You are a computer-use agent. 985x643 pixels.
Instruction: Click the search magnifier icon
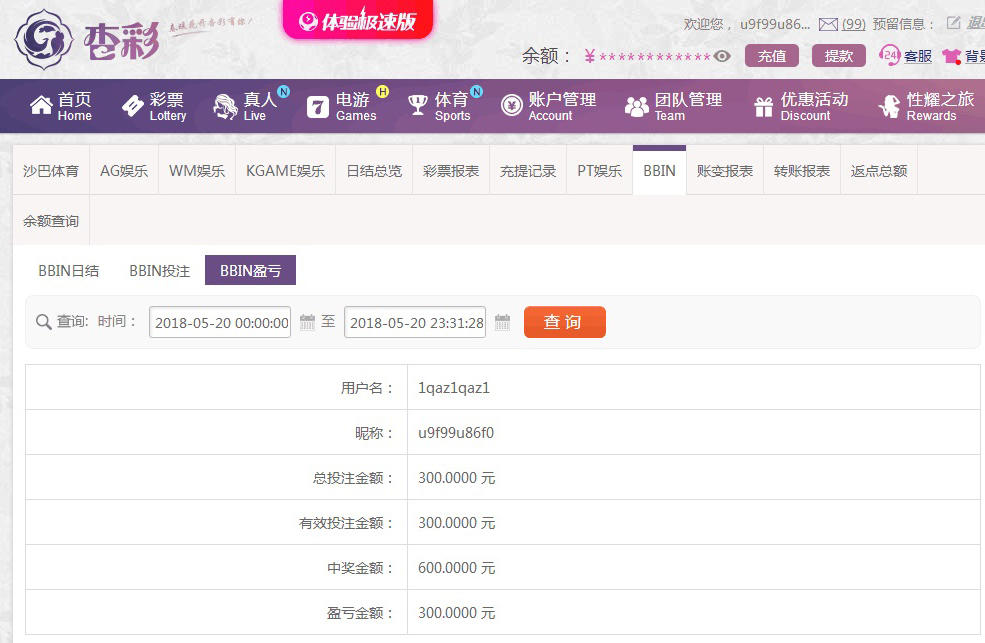[x=43, y=322]
